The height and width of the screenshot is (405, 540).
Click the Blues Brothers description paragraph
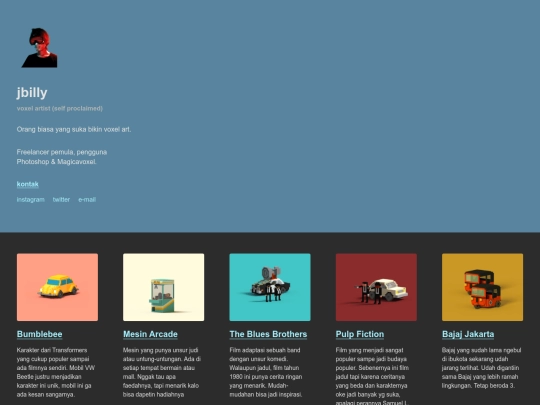(x=266, y=372)
